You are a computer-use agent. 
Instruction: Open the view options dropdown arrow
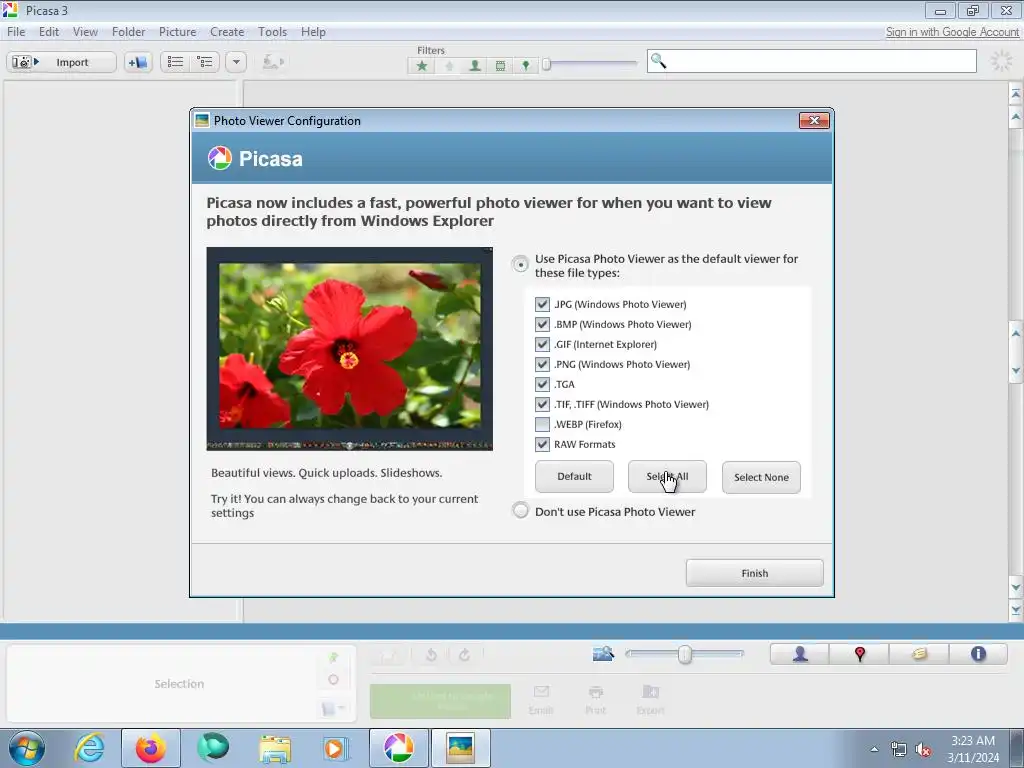tap(236, 62)
